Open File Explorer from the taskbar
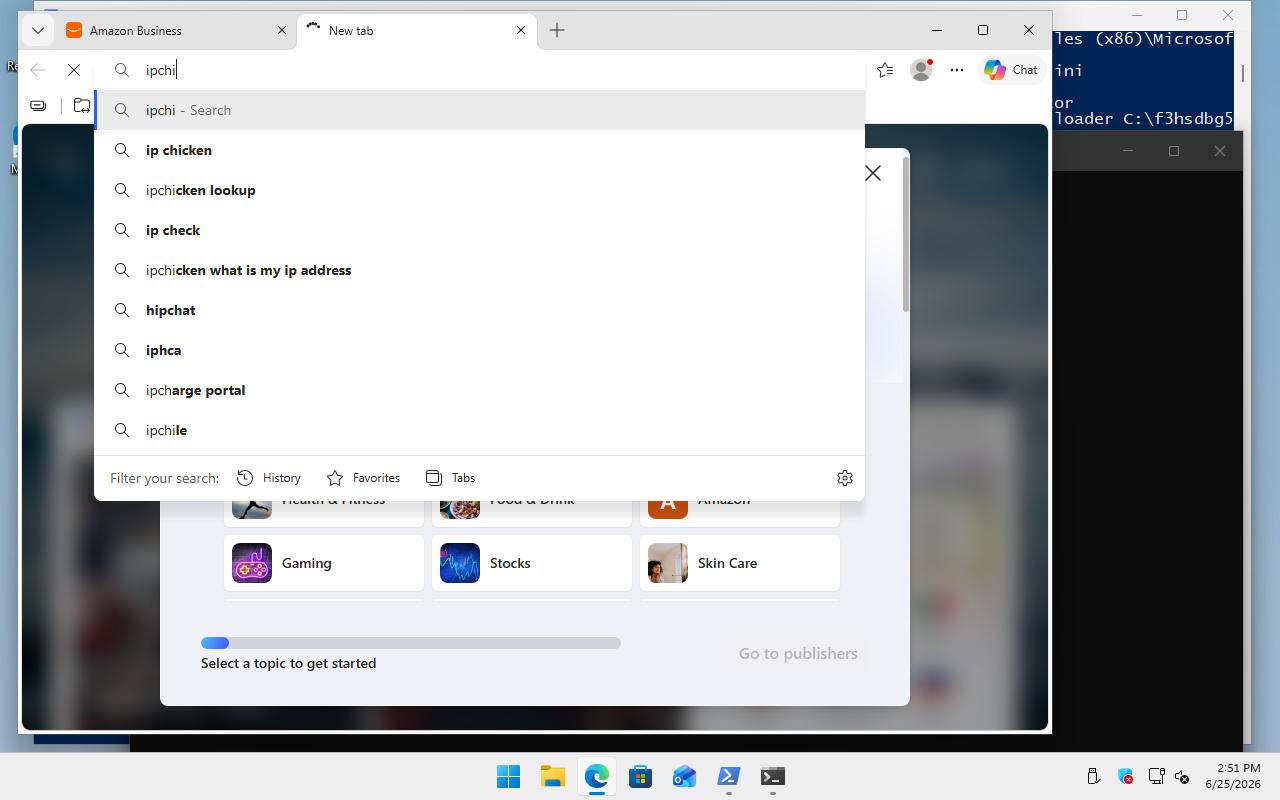1280x800 pixels. pos(552,777)
